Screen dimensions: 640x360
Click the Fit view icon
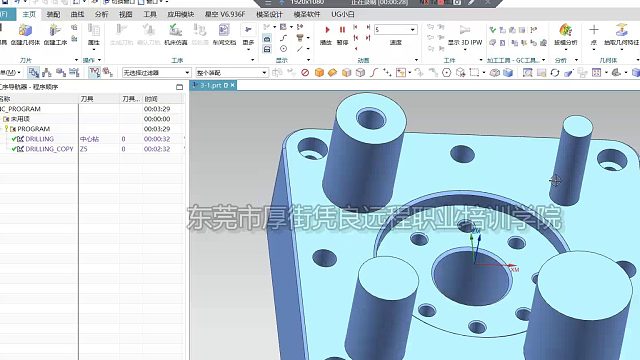point(527,73)
